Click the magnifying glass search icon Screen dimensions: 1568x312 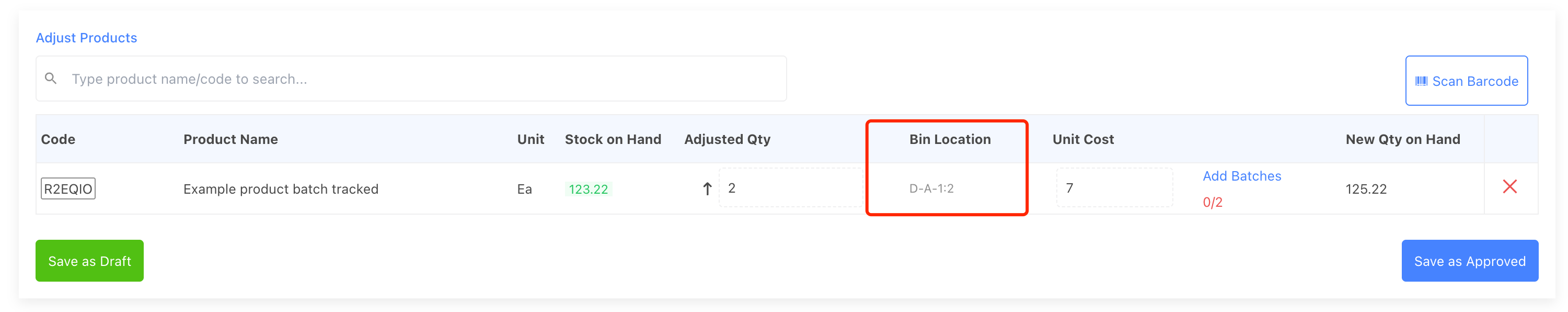click(x=51, y=78)
